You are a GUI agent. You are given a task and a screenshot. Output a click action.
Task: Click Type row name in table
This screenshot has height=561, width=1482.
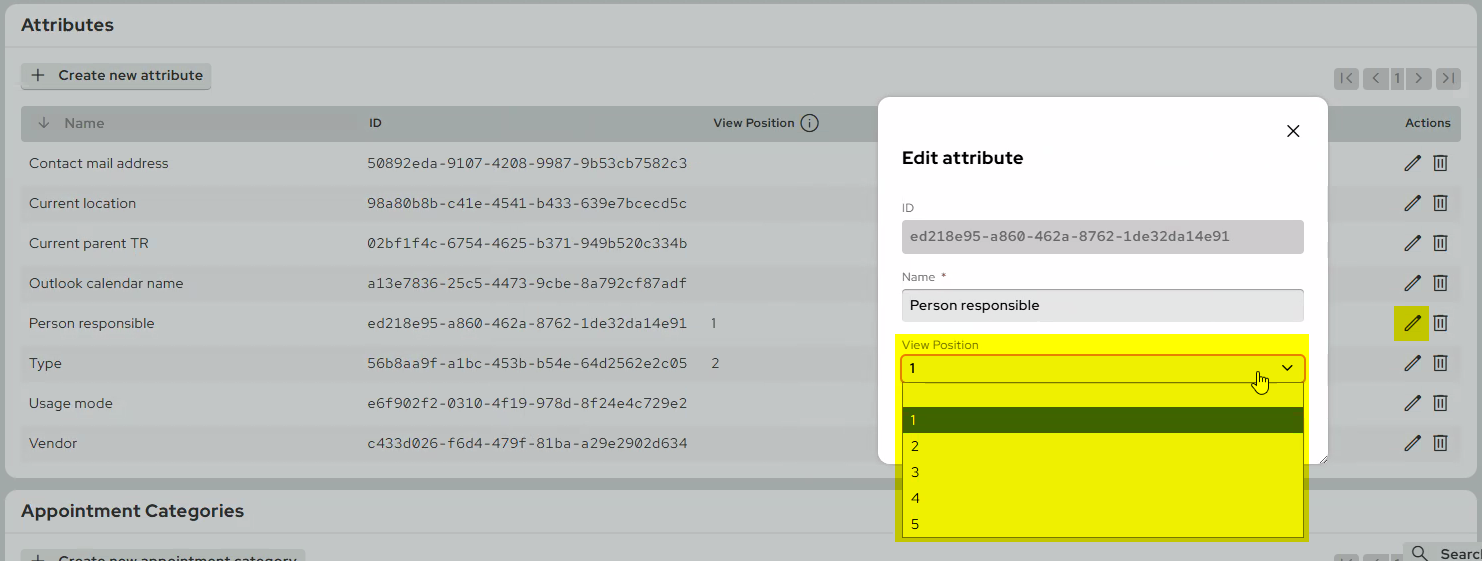pyautogui.click(x=45, y=363)
